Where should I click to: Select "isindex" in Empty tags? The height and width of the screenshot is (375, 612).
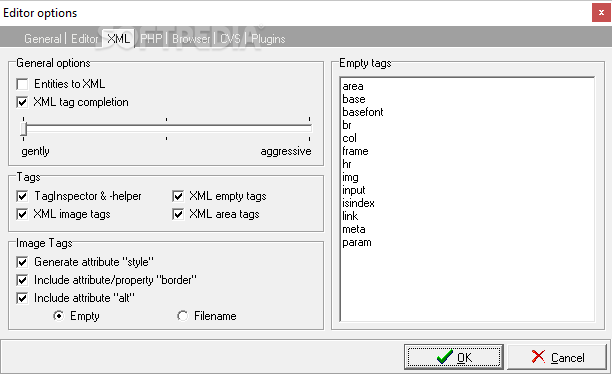click(358, 203)
